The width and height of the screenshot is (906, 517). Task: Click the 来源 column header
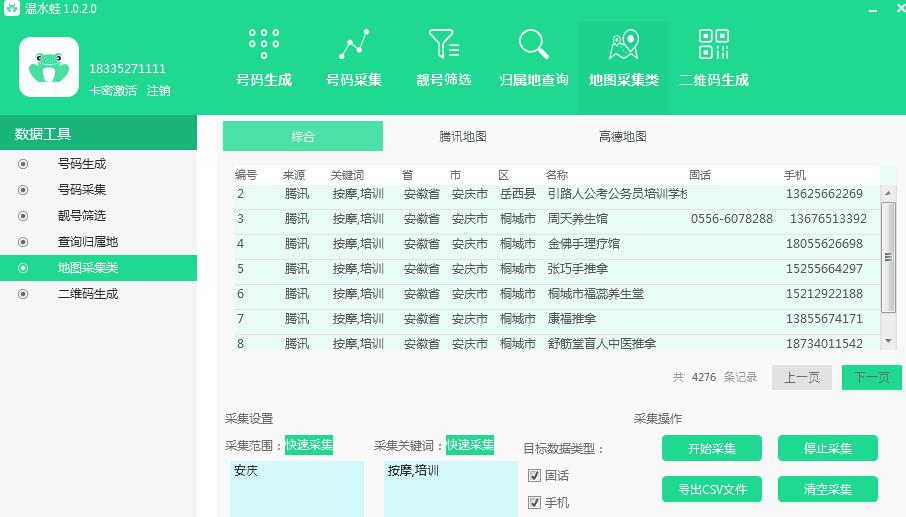coord(294,174)
